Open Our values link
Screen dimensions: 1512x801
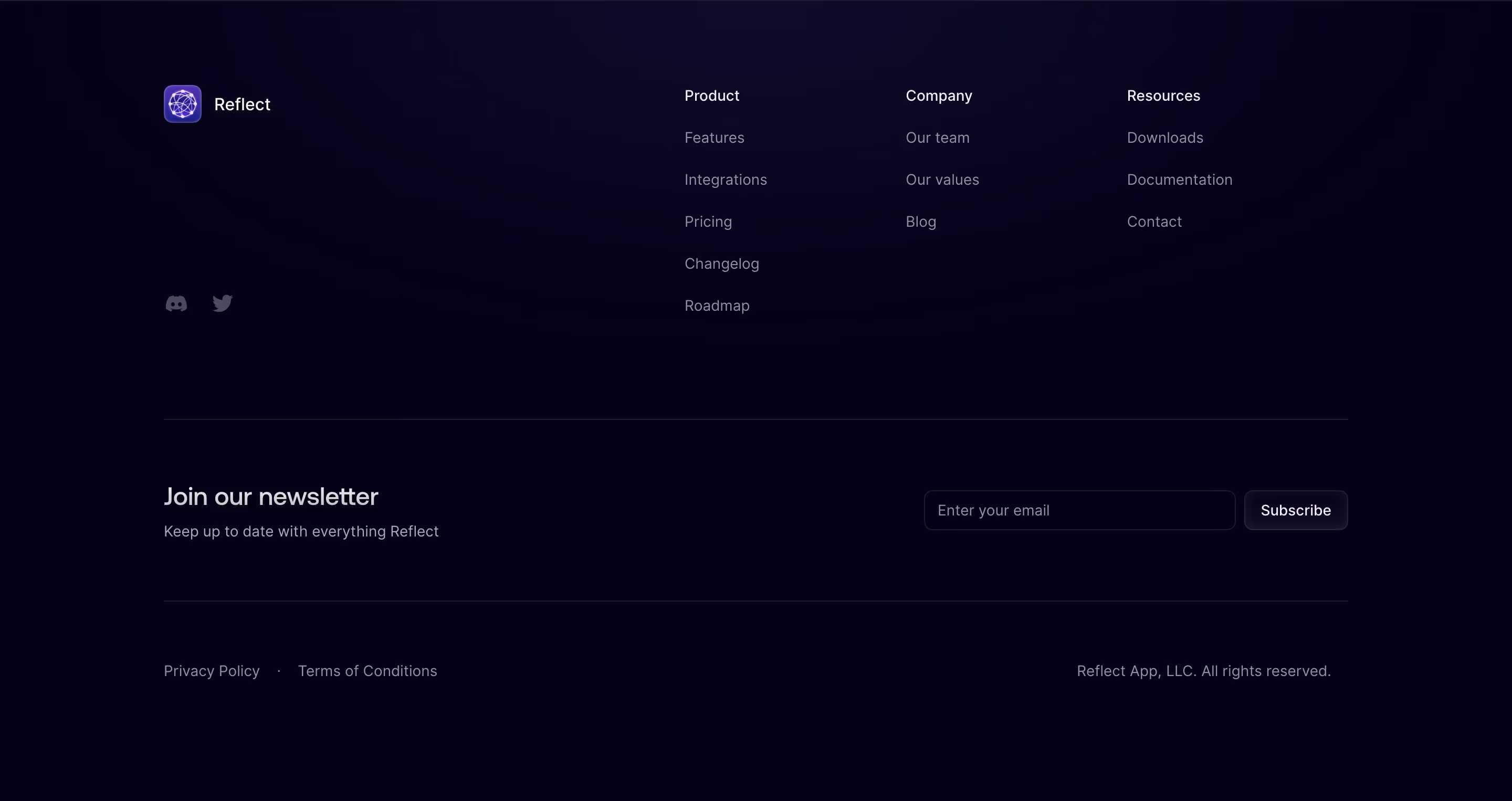pyautogui.click(x=942, y=180)
